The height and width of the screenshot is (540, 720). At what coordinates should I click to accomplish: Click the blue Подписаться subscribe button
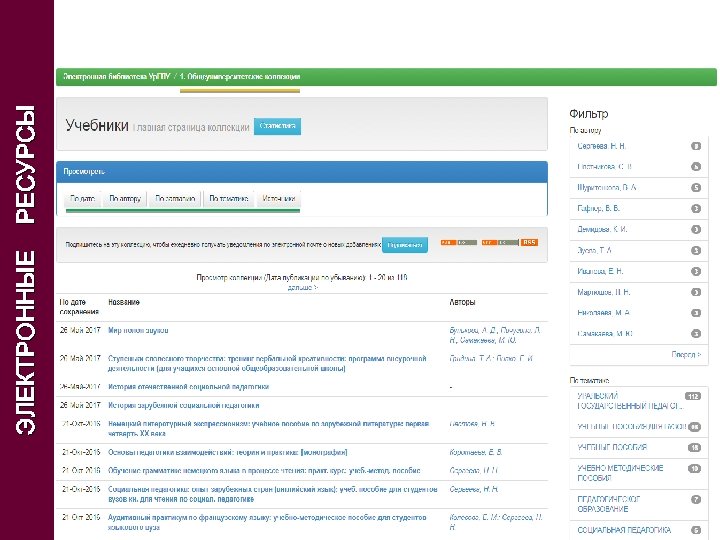pos(405,245)
